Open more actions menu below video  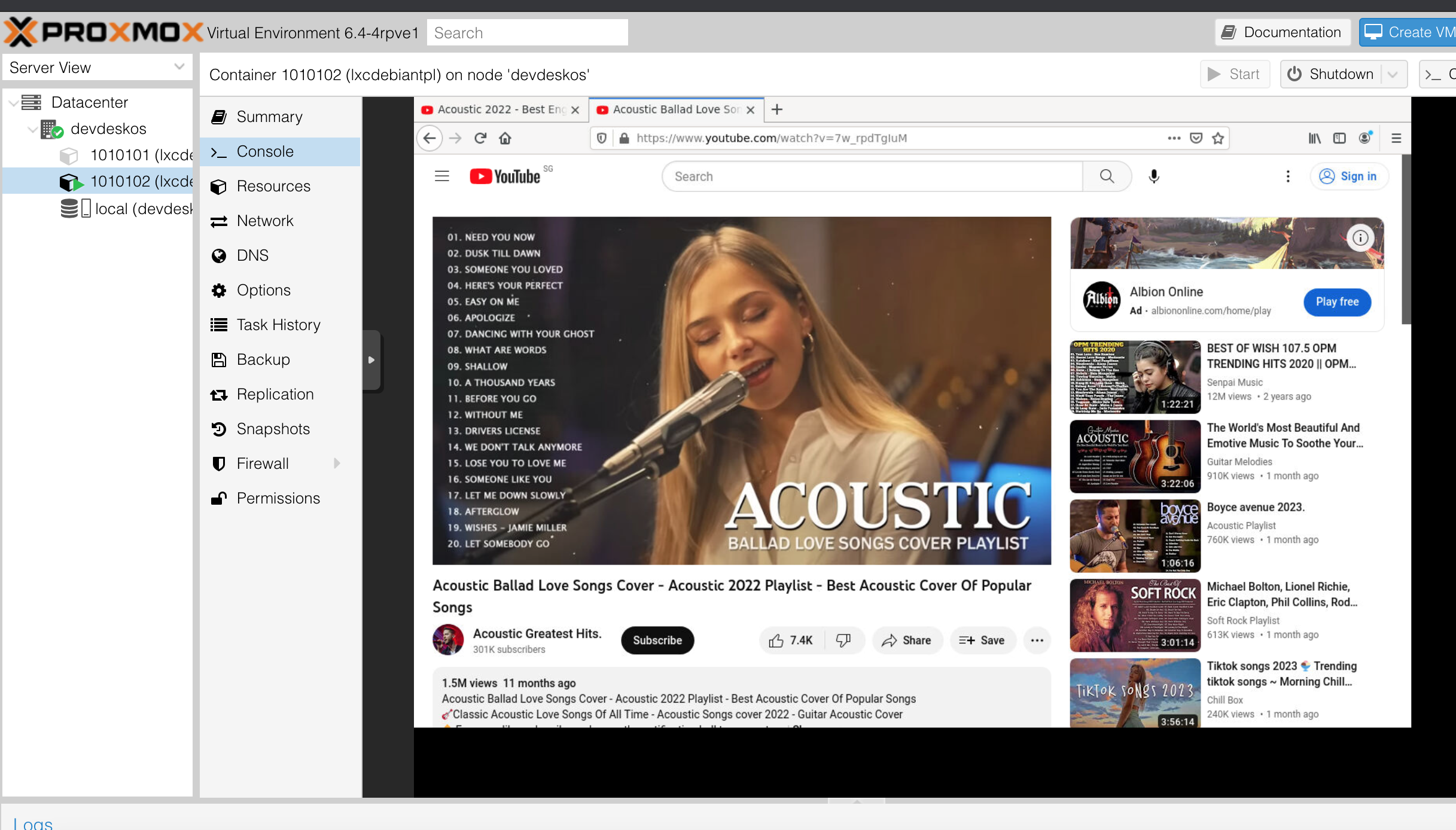coord(1037,640)
